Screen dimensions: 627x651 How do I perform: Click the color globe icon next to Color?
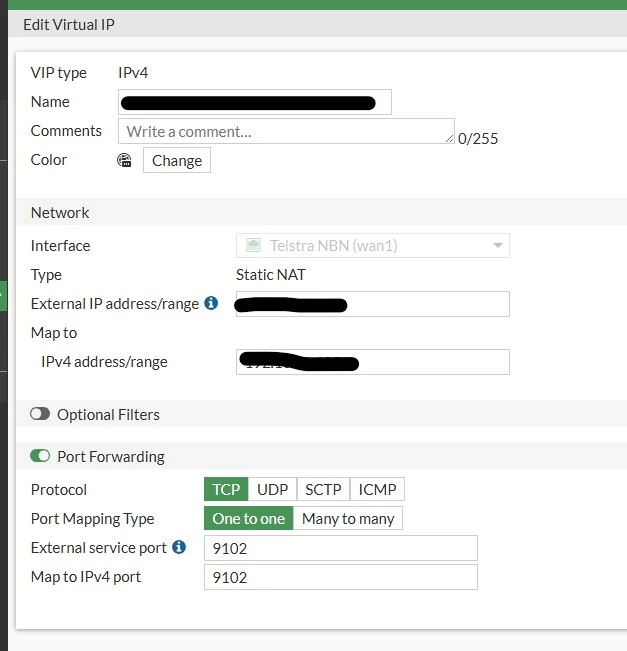[x=124, y=160]
